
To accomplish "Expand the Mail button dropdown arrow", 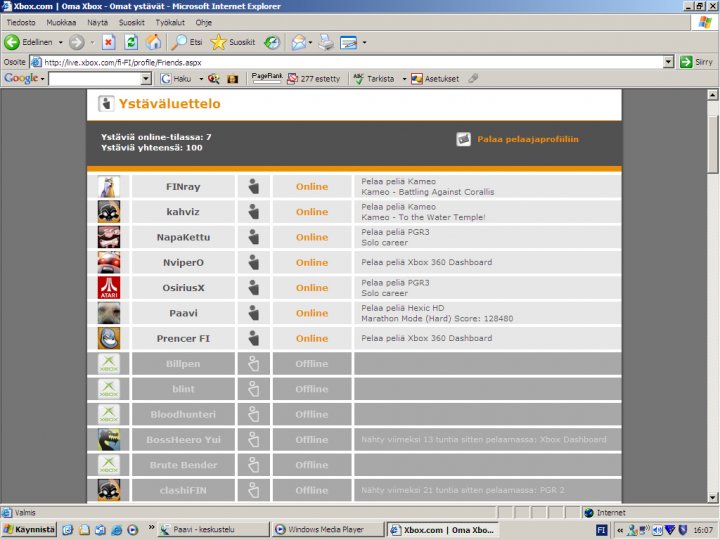I will pyautogui.click(x=310, y=43).
